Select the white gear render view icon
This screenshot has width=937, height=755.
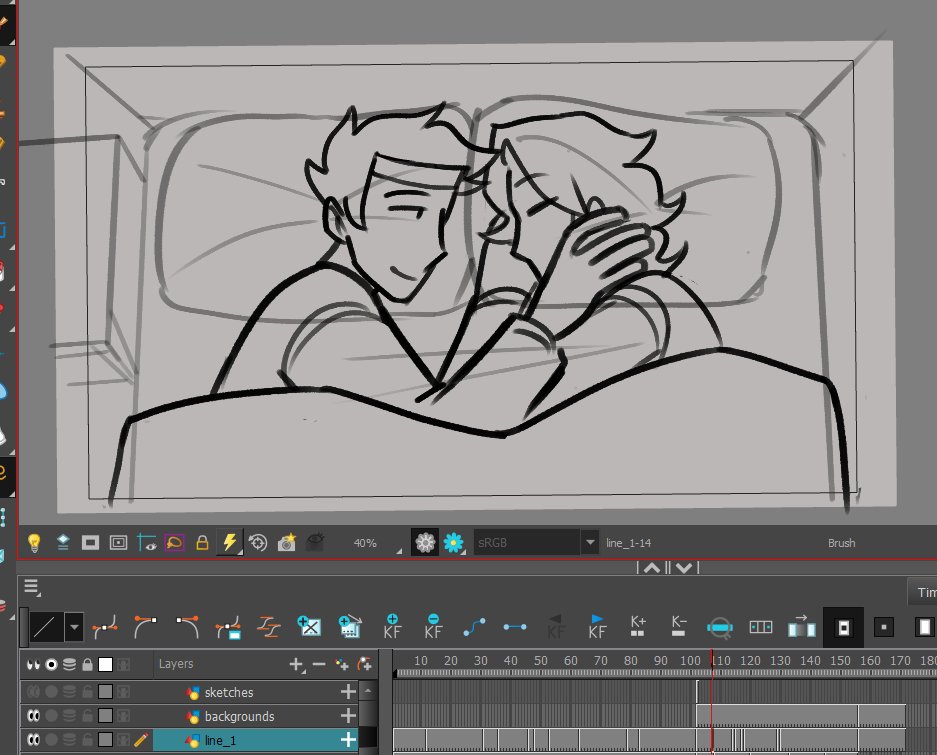coord(425,542)
